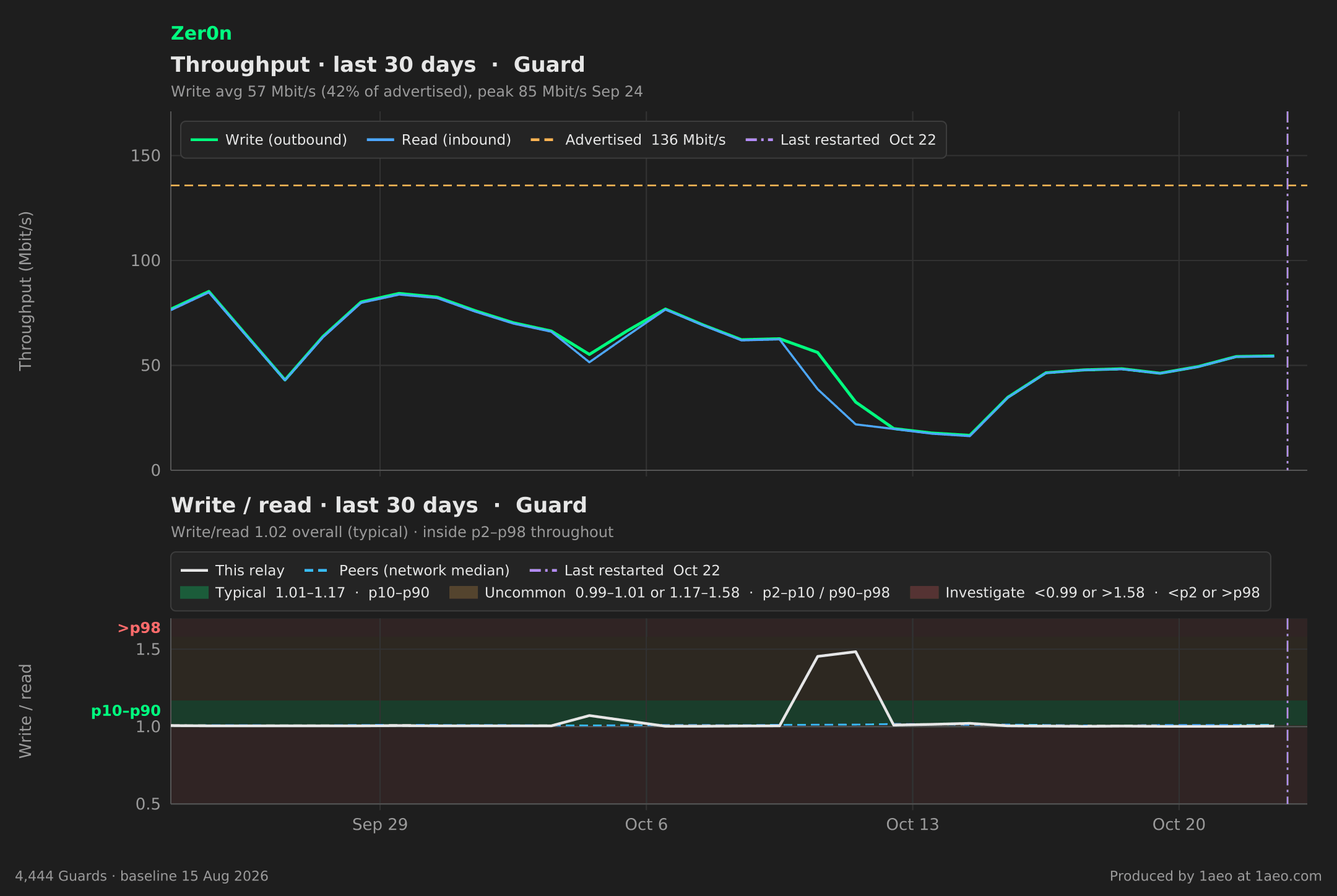Click the 150 throughput axis tick
The image size is (1337, 896).
[x=145, y=156]
